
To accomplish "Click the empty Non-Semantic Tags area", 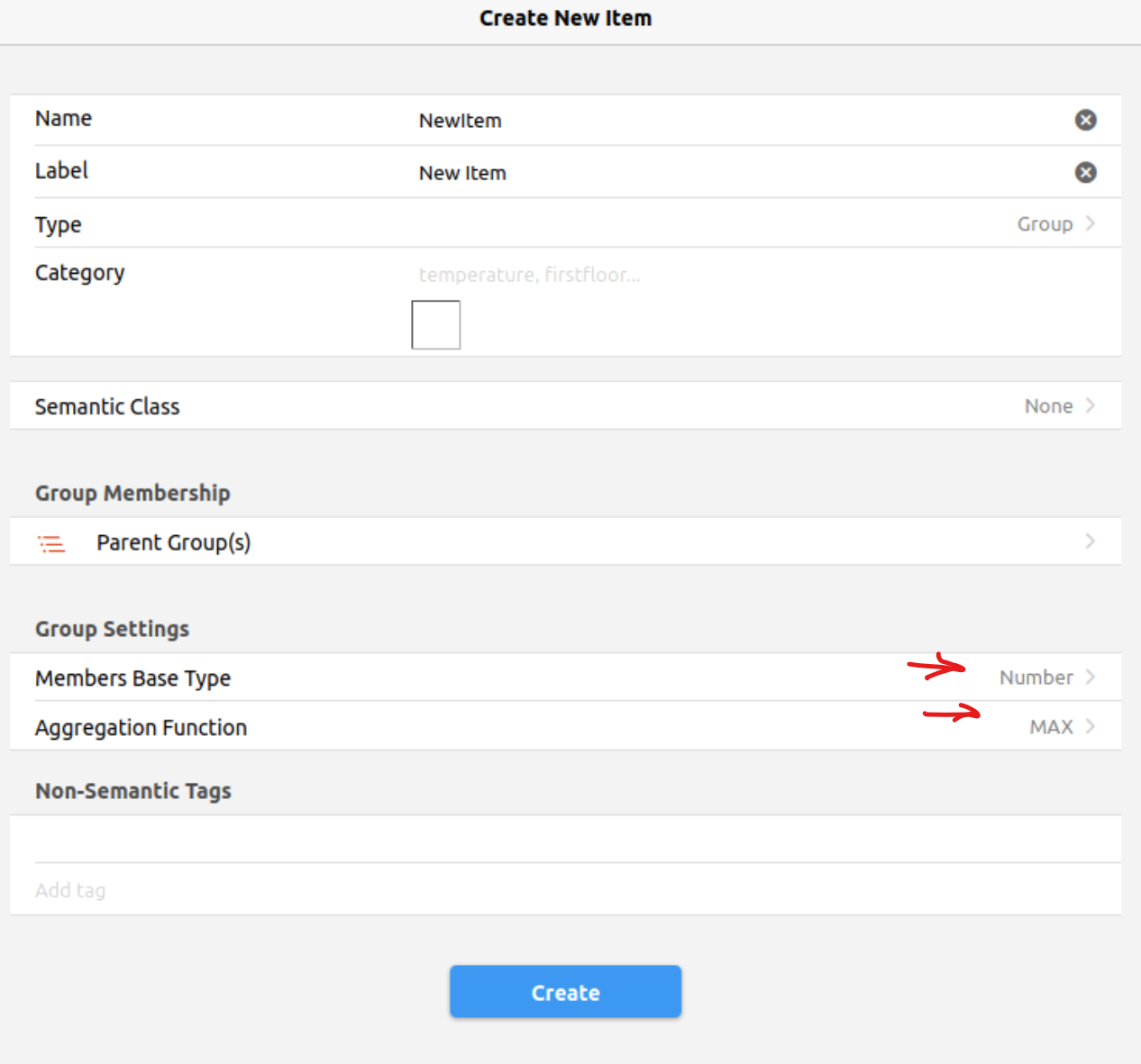I will [565, 839].
